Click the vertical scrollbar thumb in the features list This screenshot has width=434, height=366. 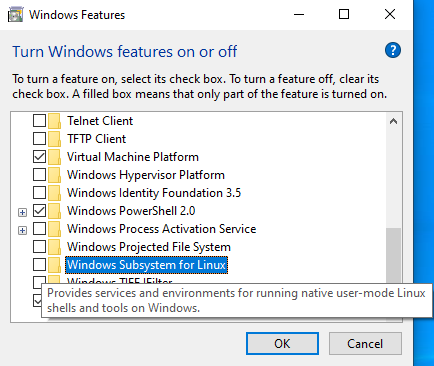coord(393,256)
